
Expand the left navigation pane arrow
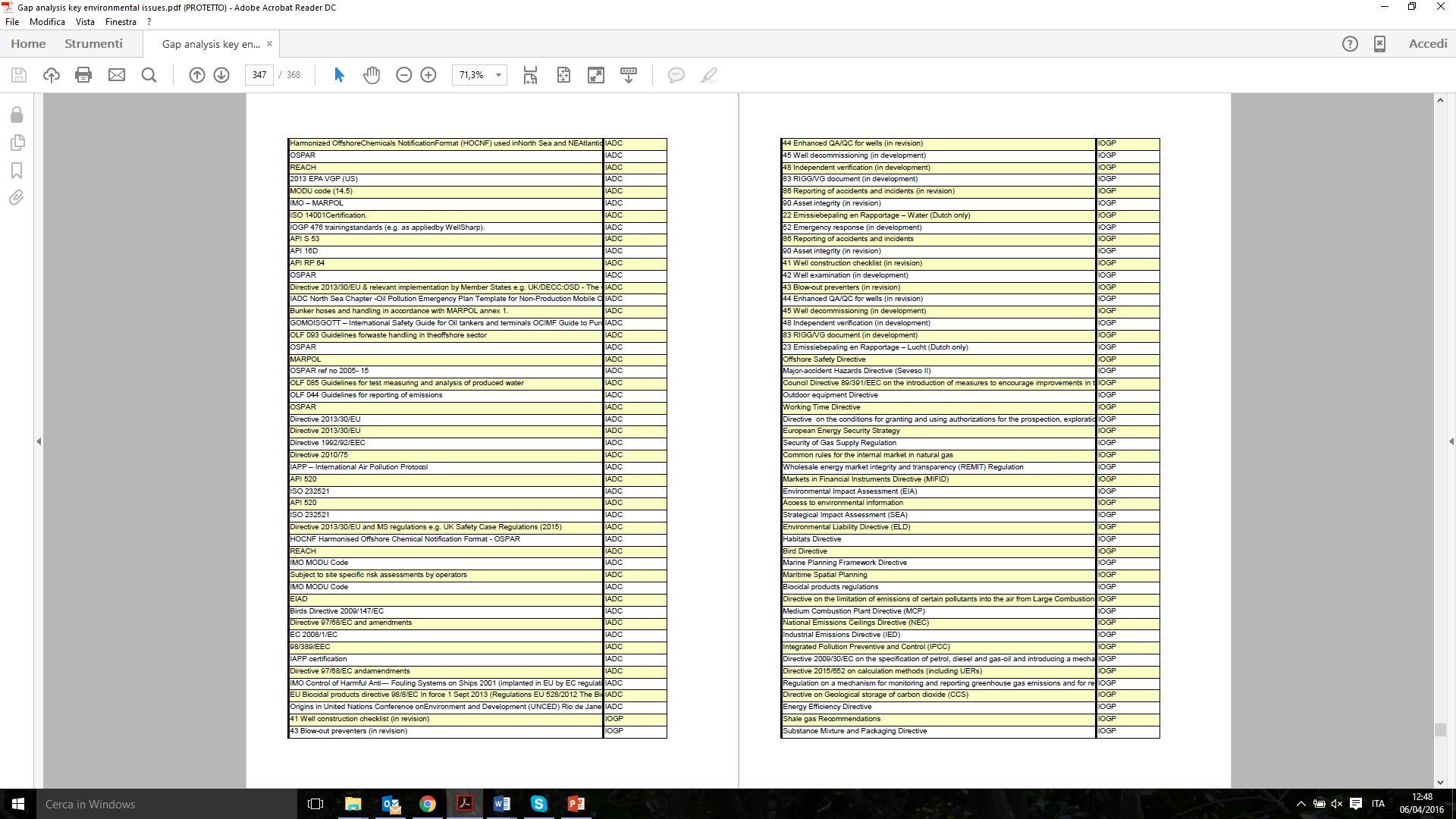(x=39, y=441)
